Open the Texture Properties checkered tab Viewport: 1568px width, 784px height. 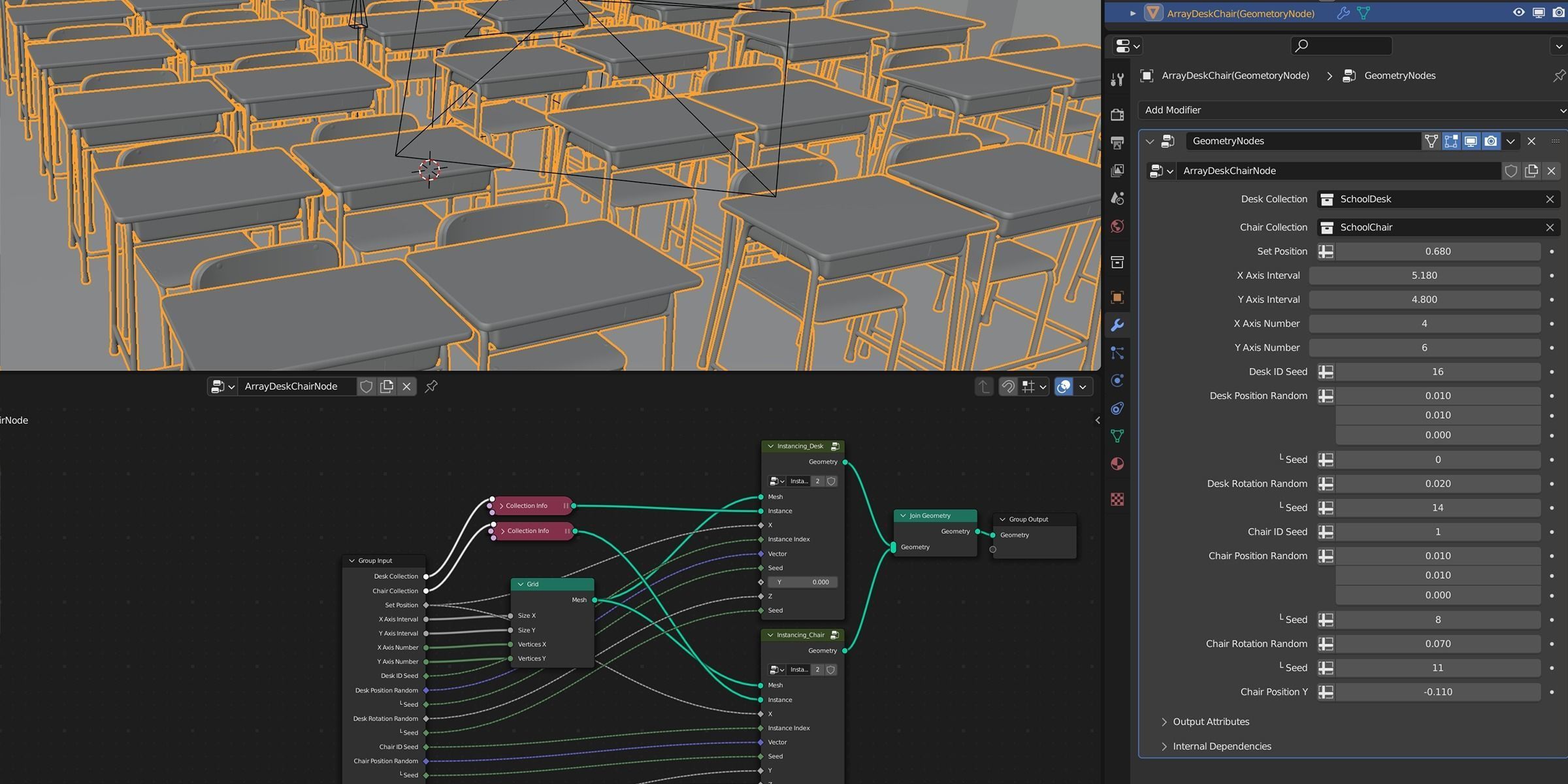1117,500
